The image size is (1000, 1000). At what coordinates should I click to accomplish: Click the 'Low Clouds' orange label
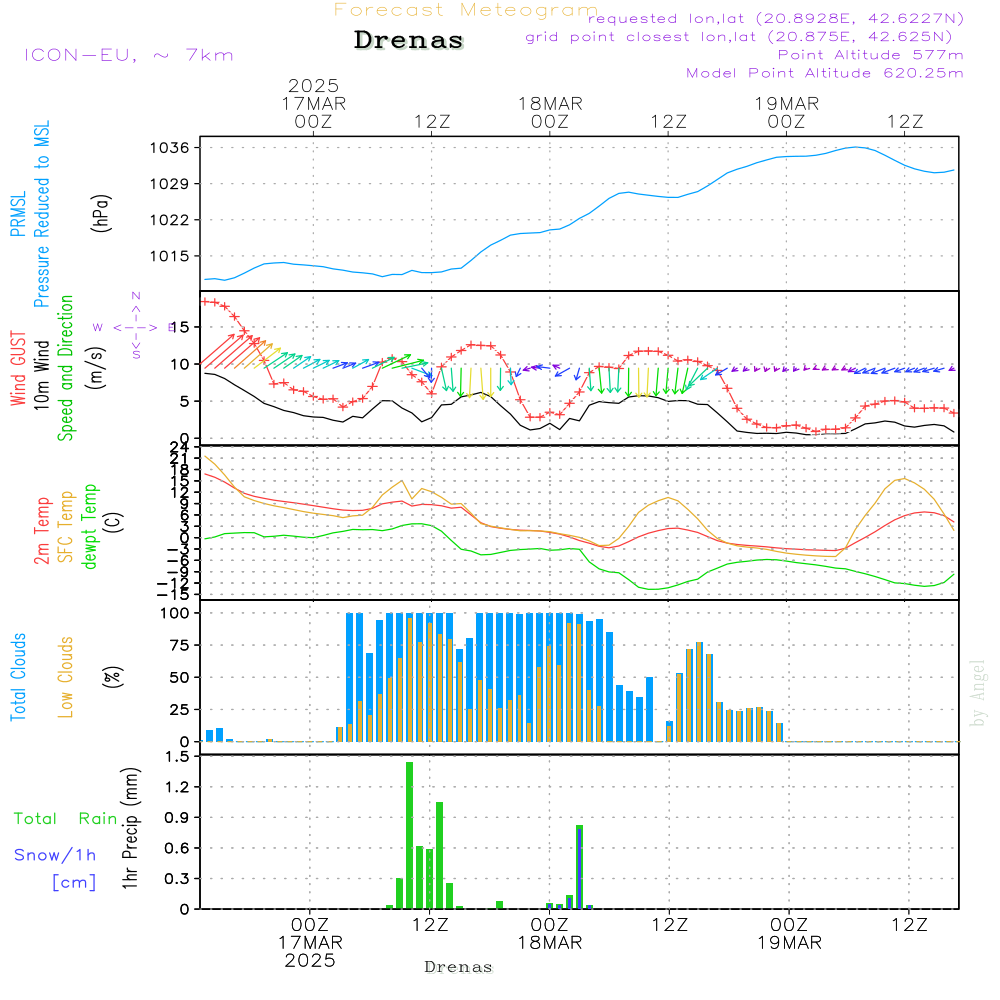click(x=66, y=677)
